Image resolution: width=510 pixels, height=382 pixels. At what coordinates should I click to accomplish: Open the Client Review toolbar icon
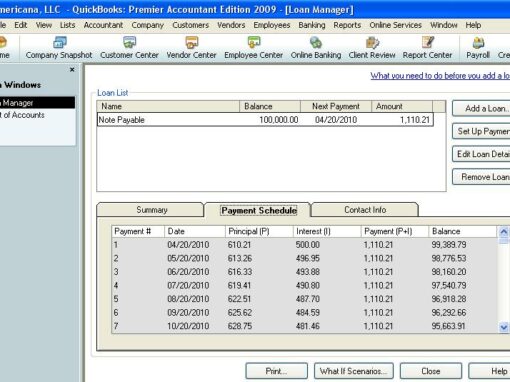tap(372, 48)
